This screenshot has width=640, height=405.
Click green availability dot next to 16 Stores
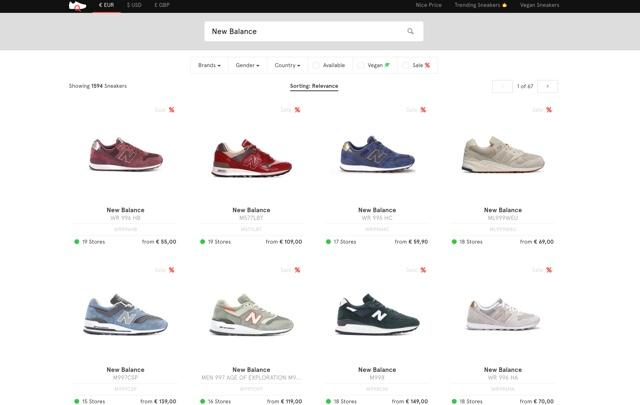(202, 401)
